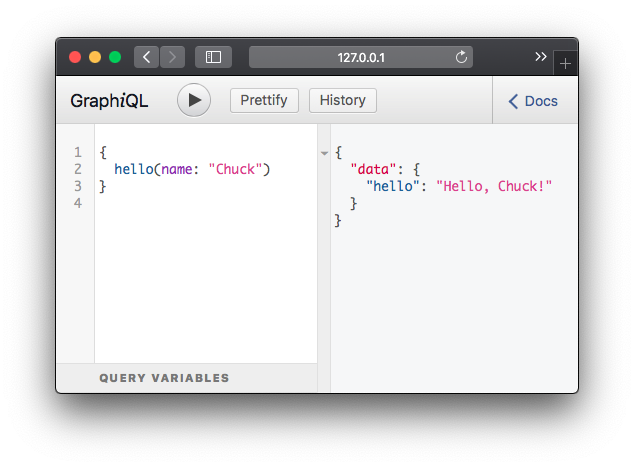The height and width of the screenshot is (467, 634).
Task: Click inside the query editor after "Chuck"
Action: coord(263,169)
